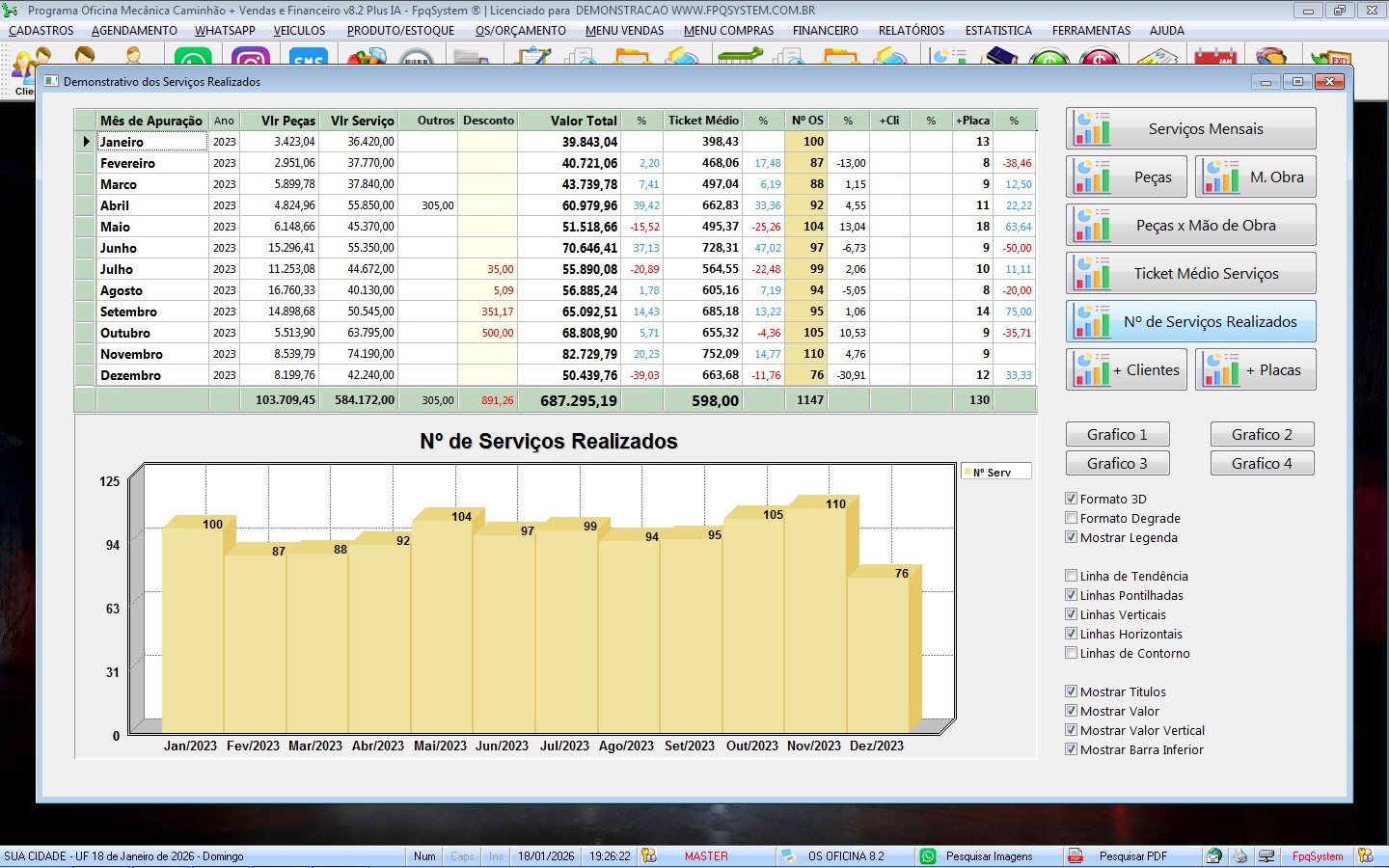
Task: Click the PDF icon beside Pesquisar PDF
Action: pos(1076,856)
